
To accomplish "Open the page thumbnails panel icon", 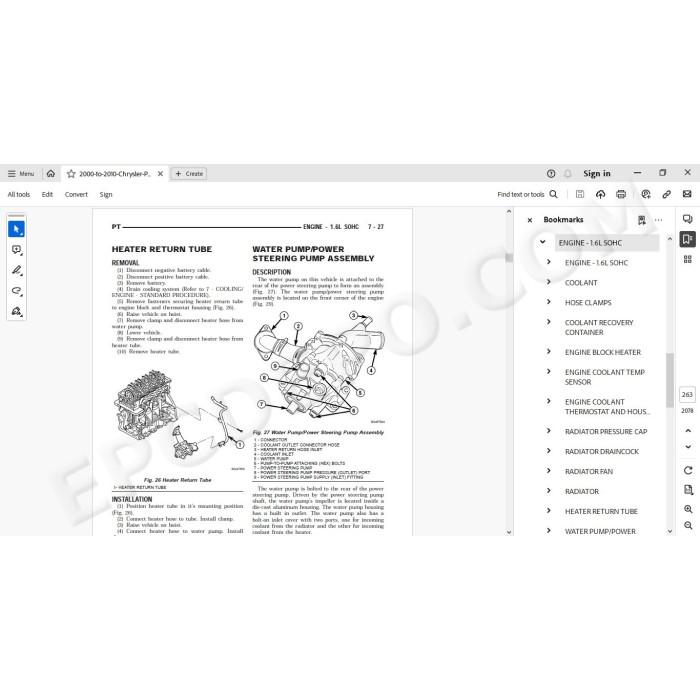I will click(x=688, y=259).
